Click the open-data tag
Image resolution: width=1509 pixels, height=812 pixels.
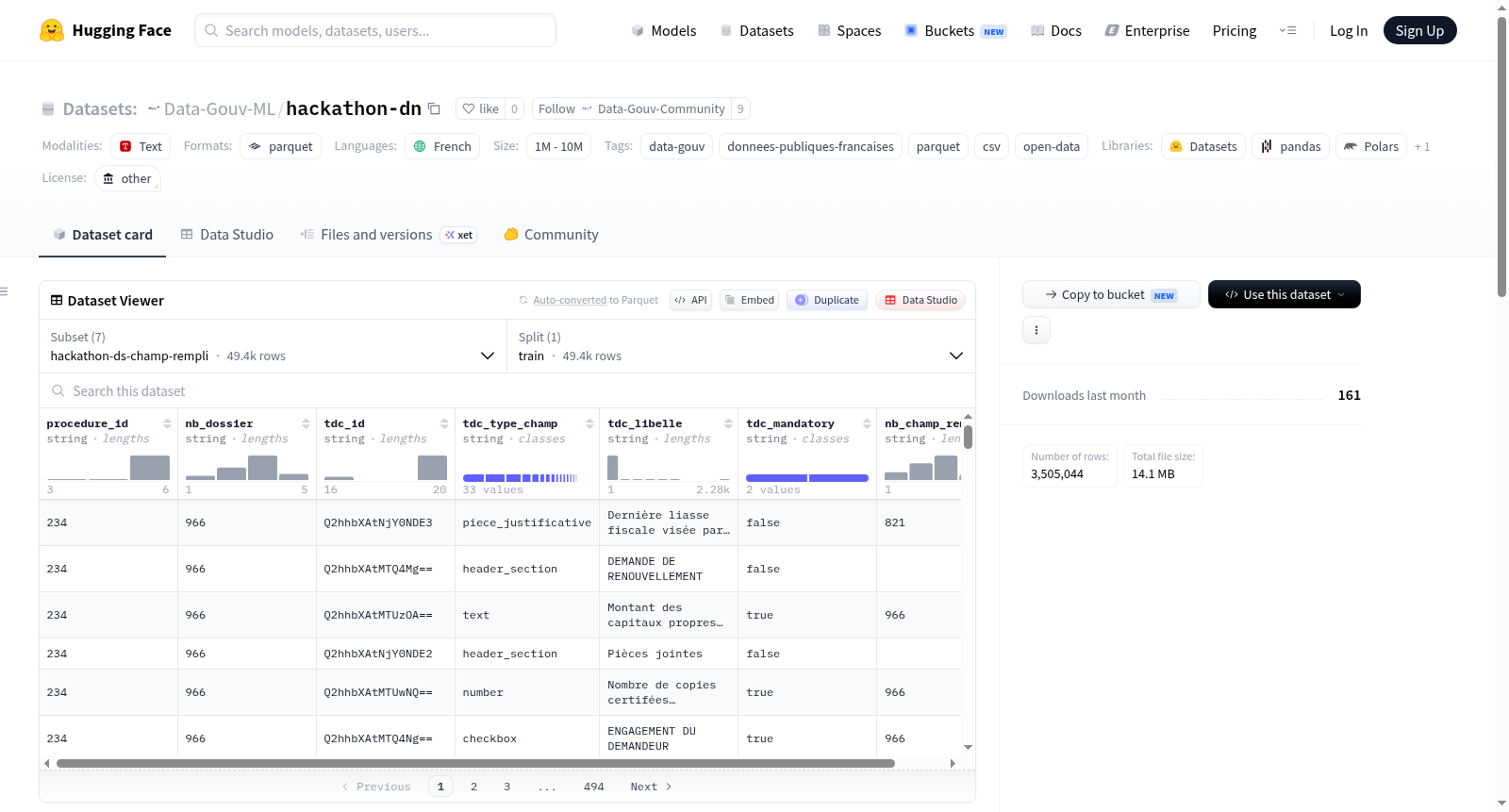tap(1052, 146)
